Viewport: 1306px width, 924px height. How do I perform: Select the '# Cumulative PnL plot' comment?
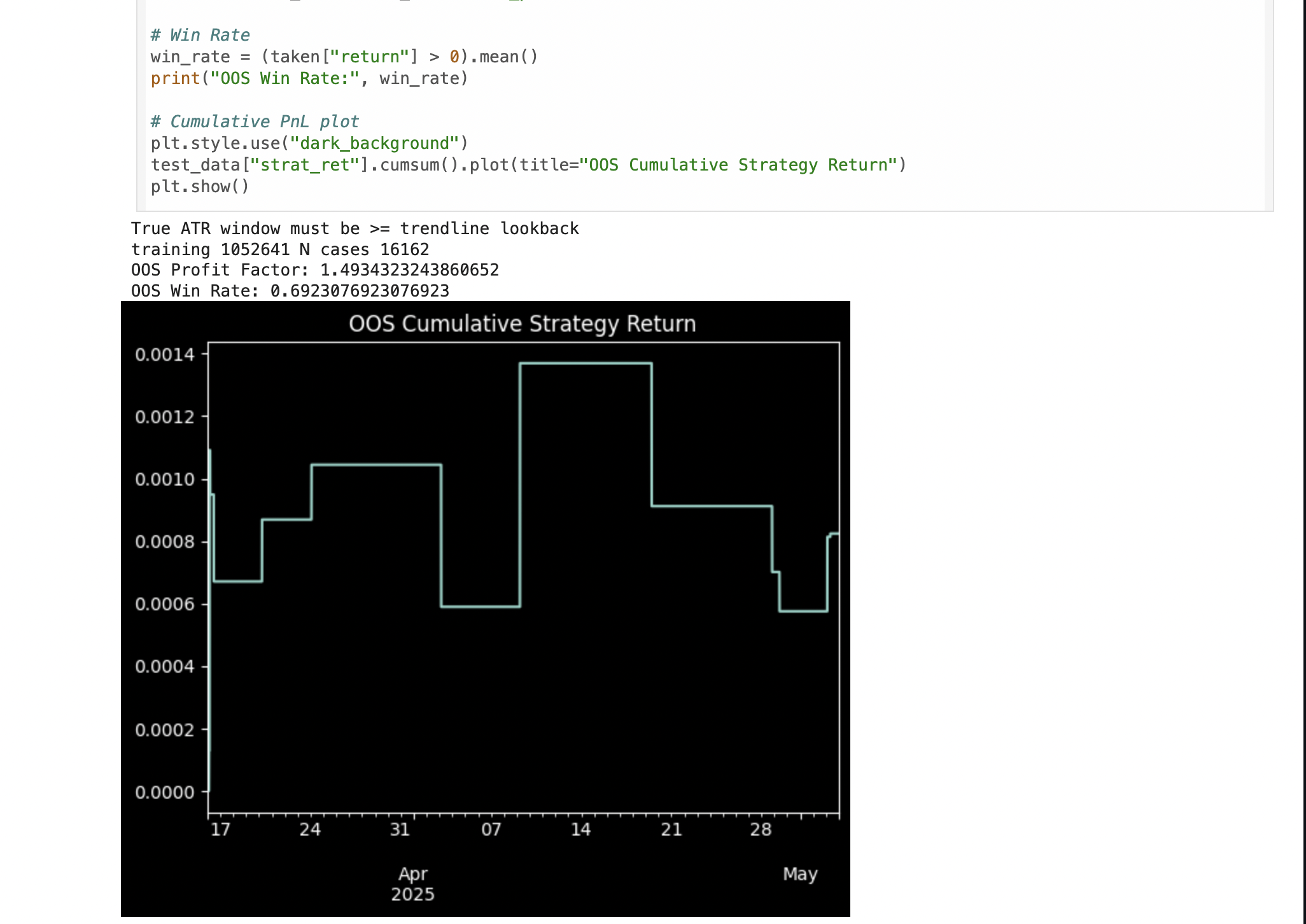pyautogui.click(x=255, y=122)
